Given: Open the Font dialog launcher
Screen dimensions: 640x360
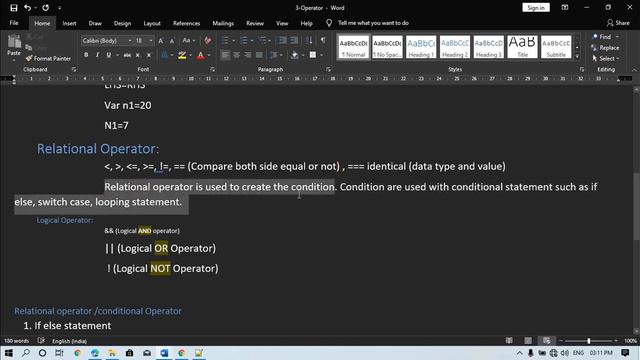Looking at the screenshot, I should click(212, 70).
